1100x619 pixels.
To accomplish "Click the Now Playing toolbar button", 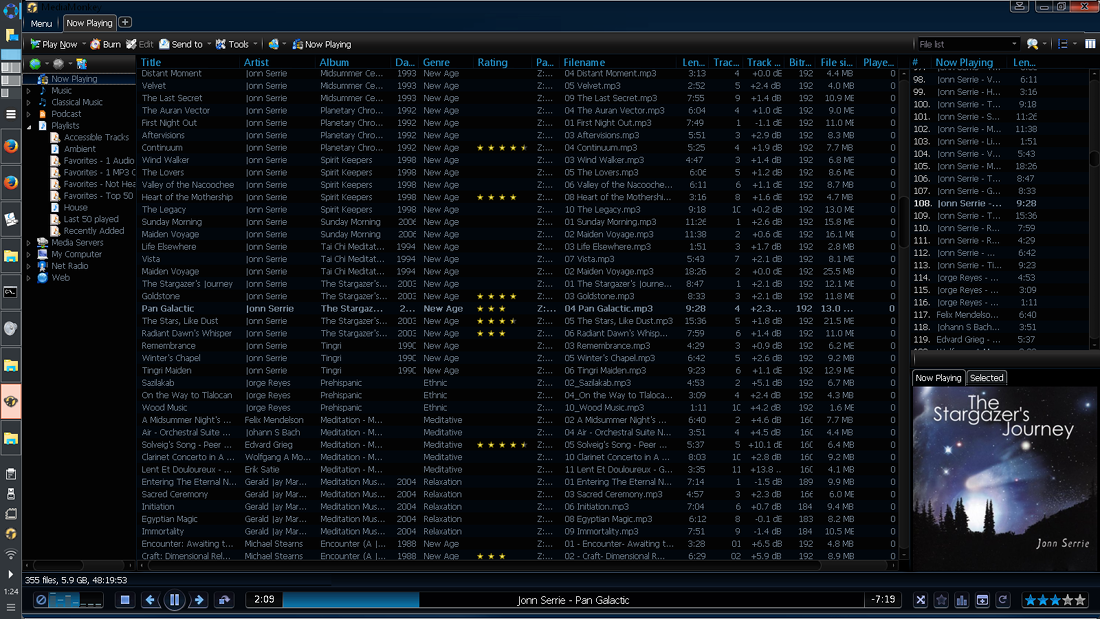I will pos(320,44).
